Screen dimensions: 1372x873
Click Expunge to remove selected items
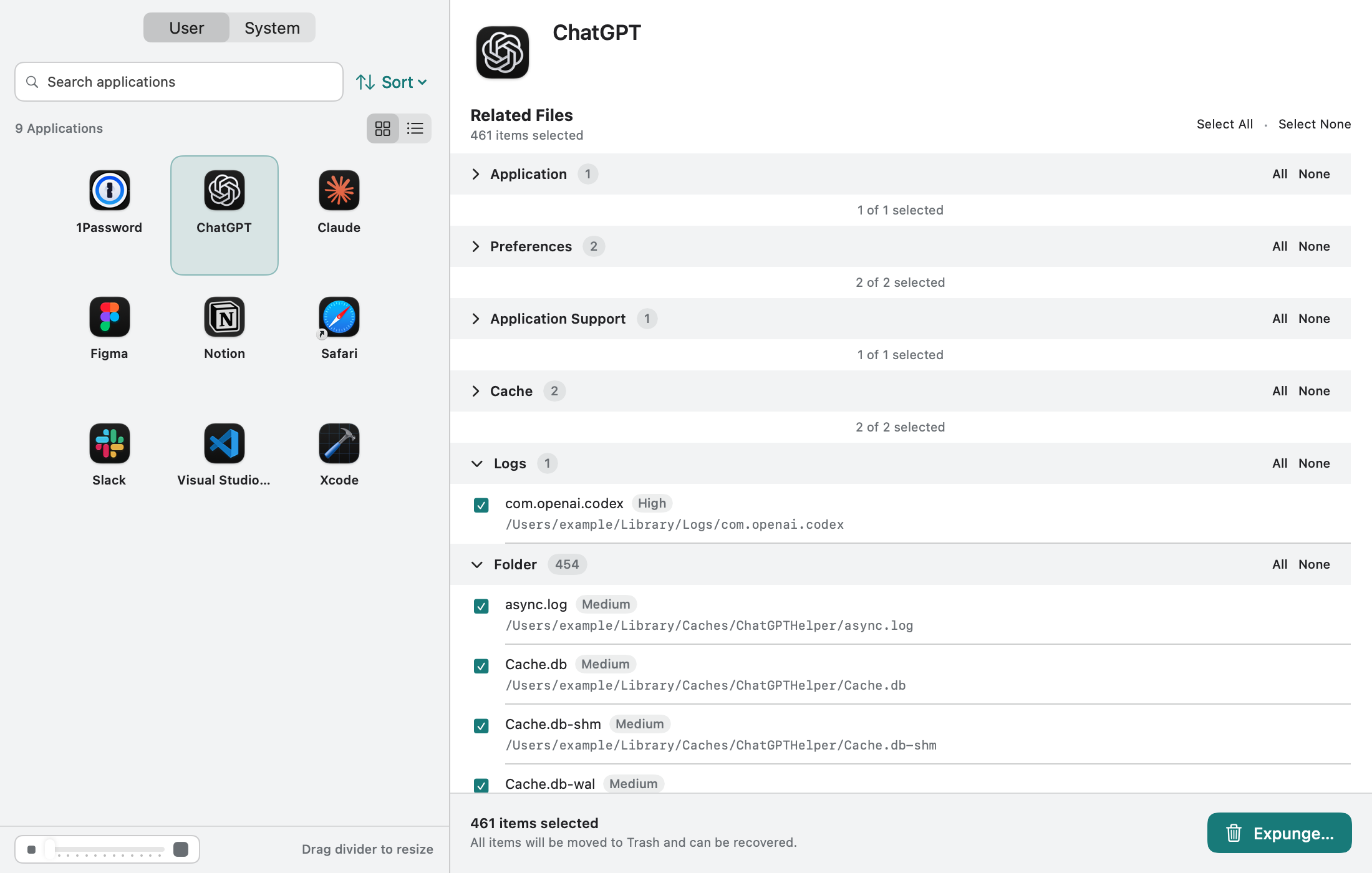coord(1280,833)
